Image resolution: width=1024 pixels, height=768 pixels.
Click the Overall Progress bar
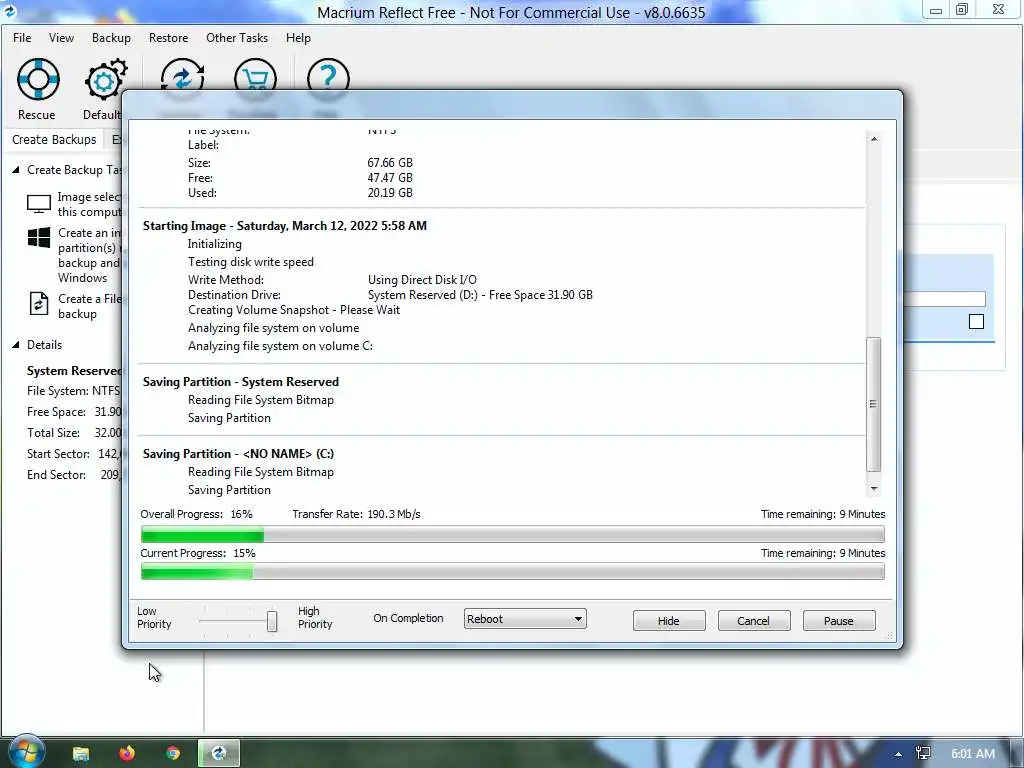click(513, 534)
